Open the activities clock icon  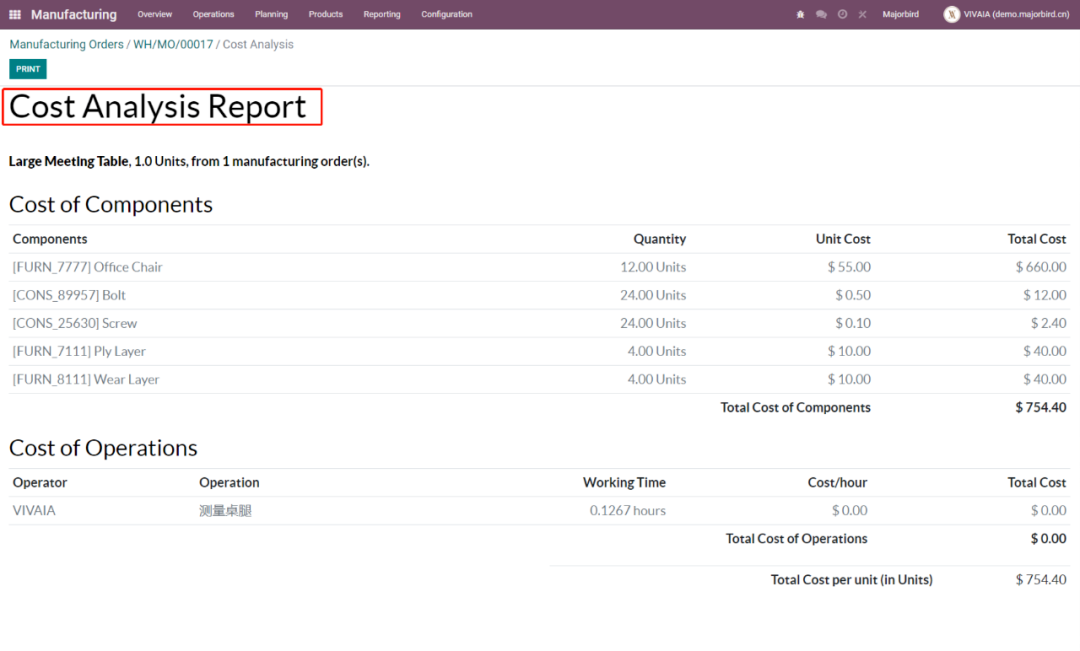click(x=842, y=15)
